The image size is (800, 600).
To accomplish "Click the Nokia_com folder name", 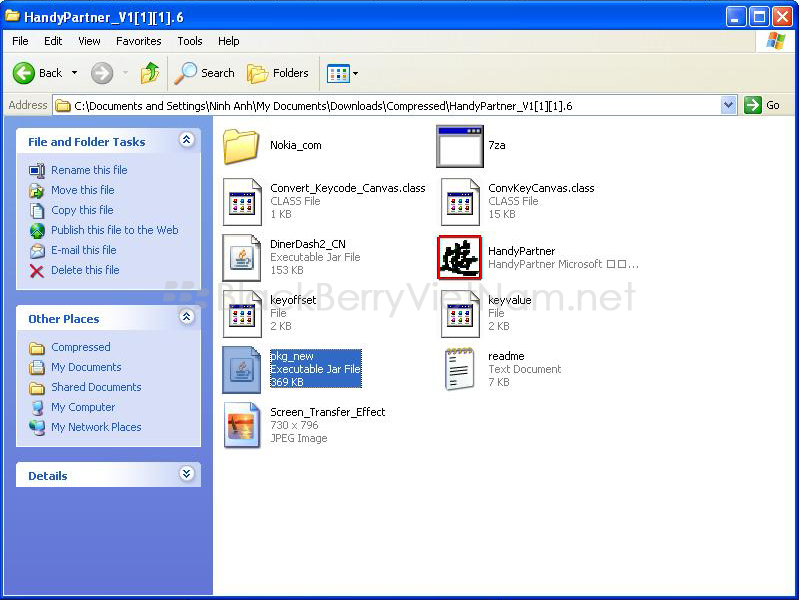I will 296,145.
